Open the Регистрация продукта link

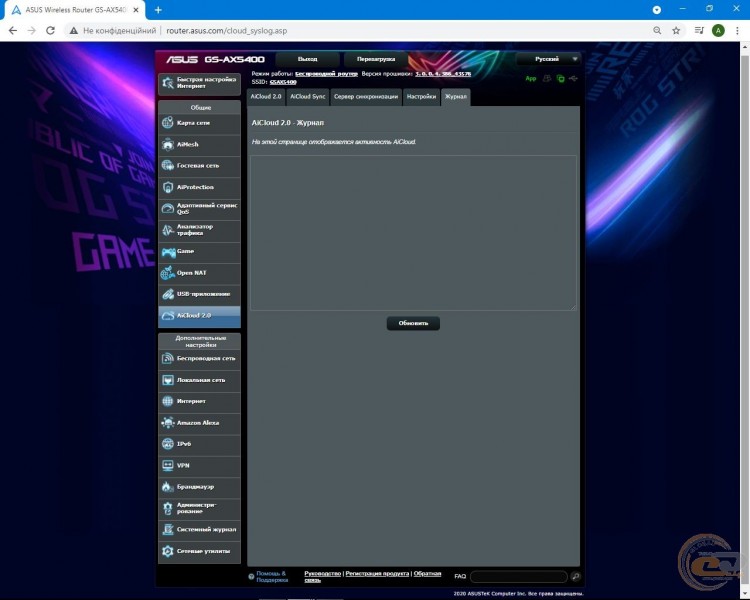pos(377,573)
